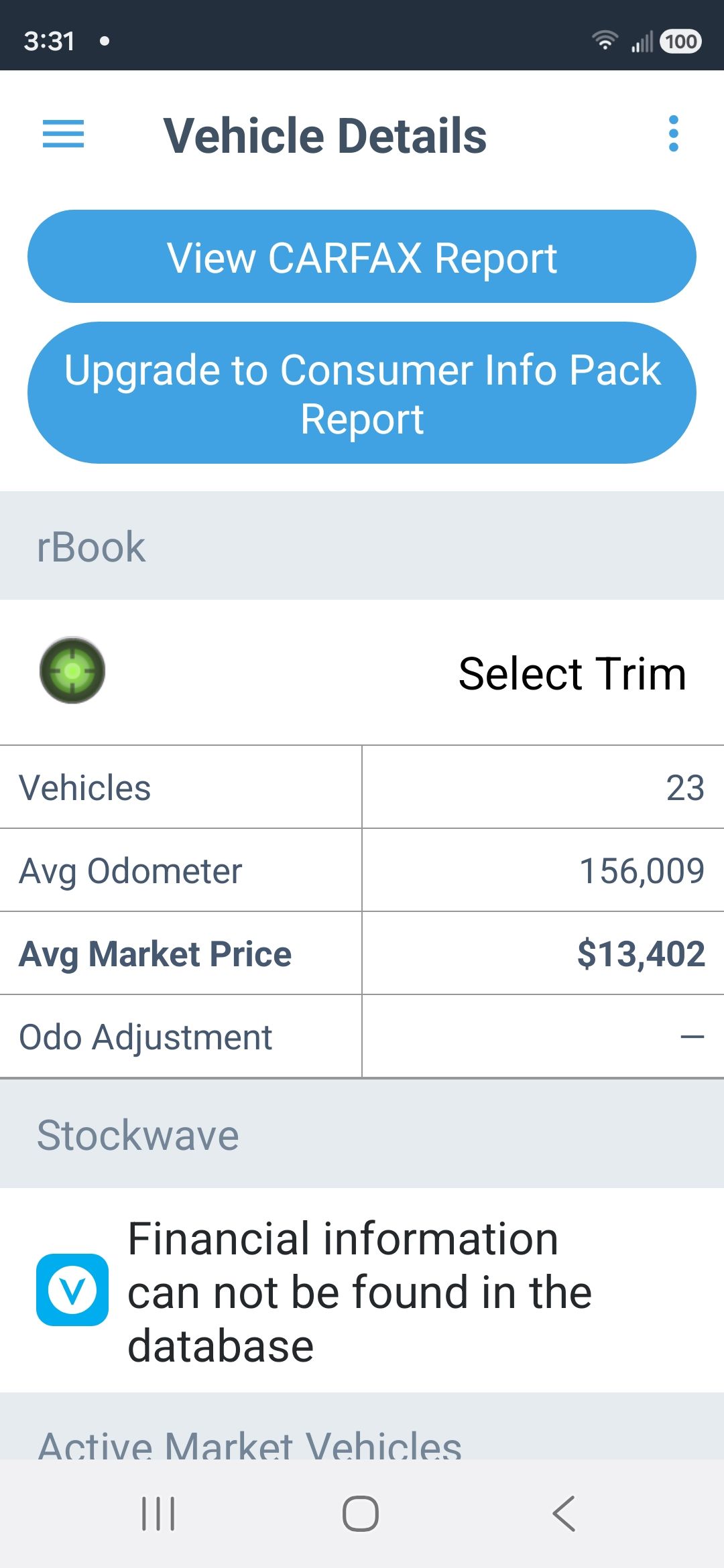
Task: Tap the Android home button icon
Action: coord(361,1514)
